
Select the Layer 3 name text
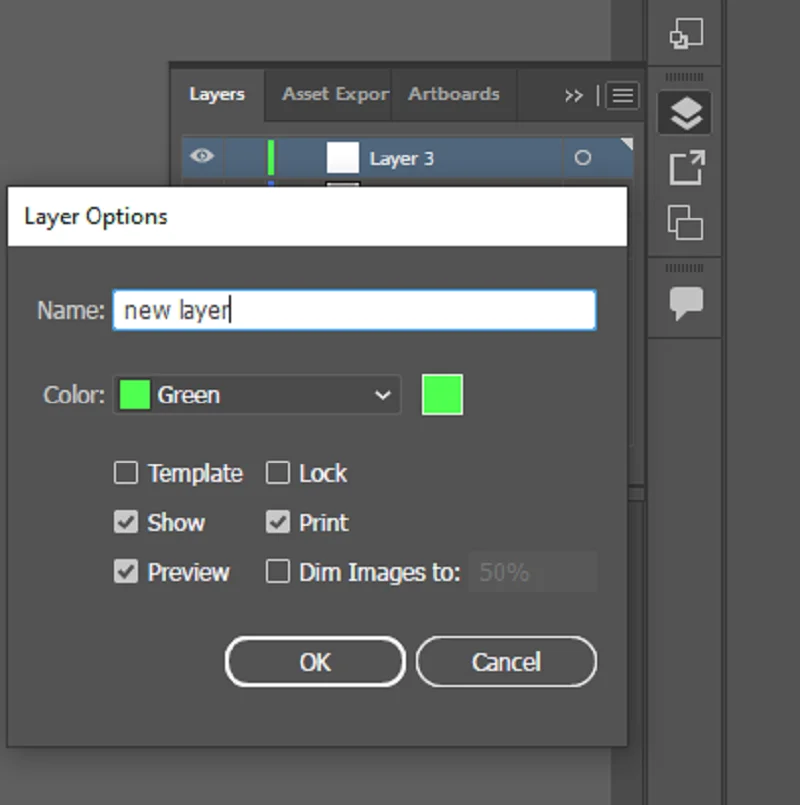click(x=402, y=159)
